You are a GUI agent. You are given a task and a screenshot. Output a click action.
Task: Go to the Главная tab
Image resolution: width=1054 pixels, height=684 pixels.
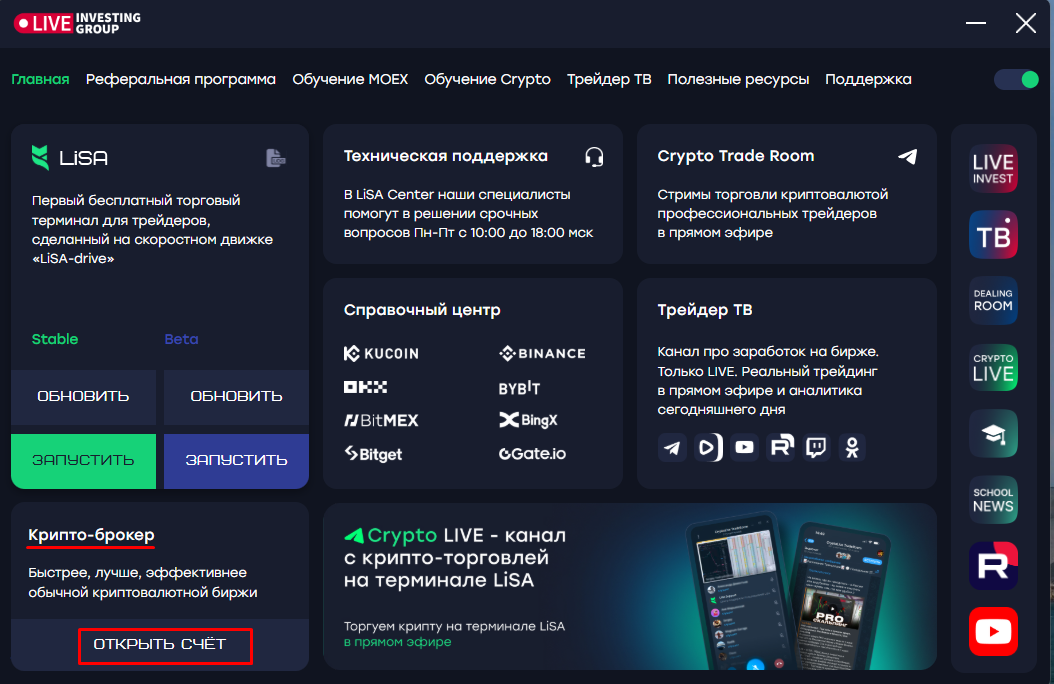[40, 79]
